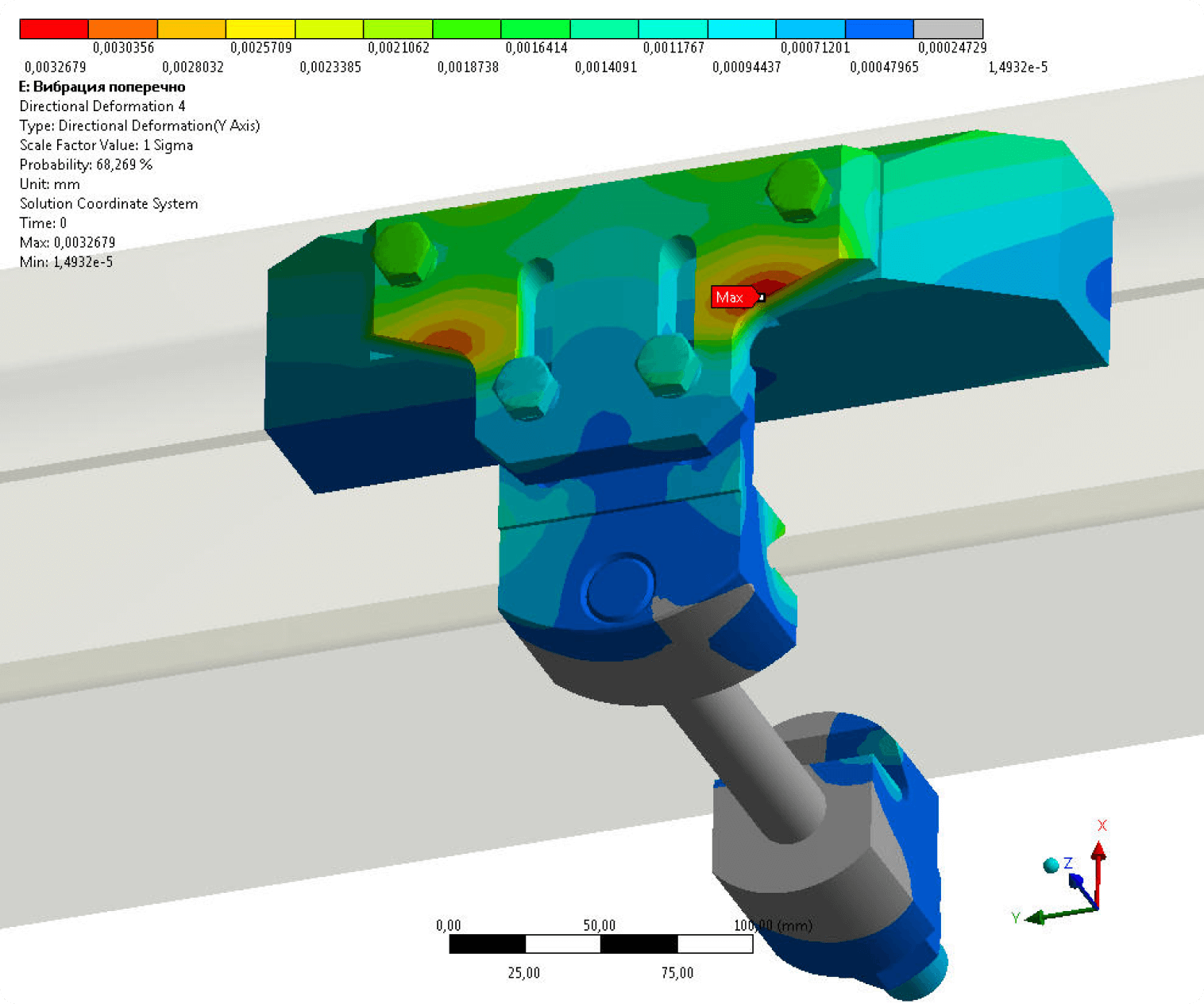Click the blue Z axis arrow of the triad

[1082, 890]
